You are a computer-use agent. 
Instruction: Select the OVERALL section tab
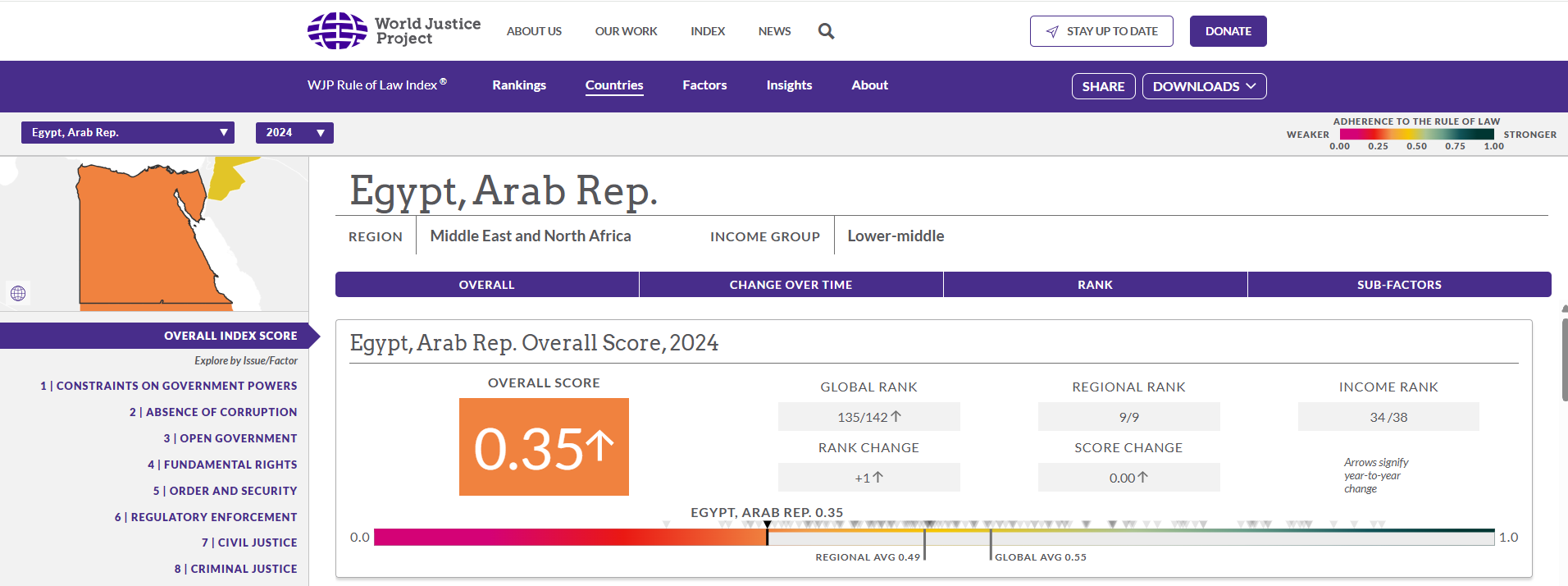pyautogui.click(x=487, y=285)
